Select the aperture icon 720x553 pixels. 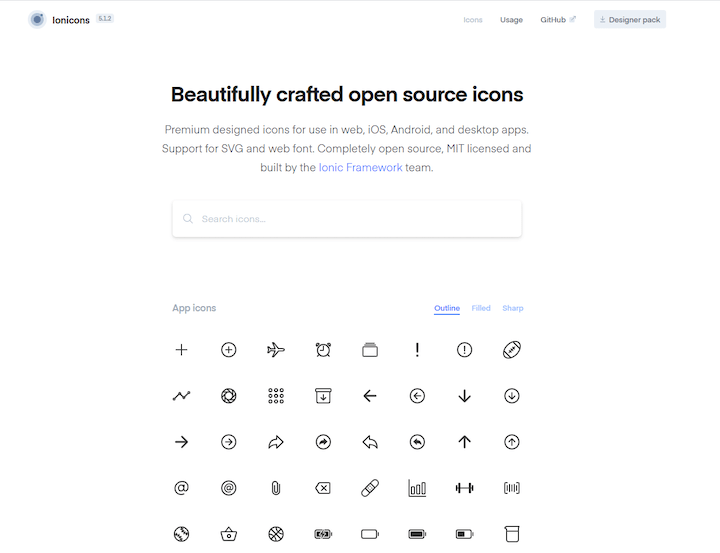tap(228, 396)
